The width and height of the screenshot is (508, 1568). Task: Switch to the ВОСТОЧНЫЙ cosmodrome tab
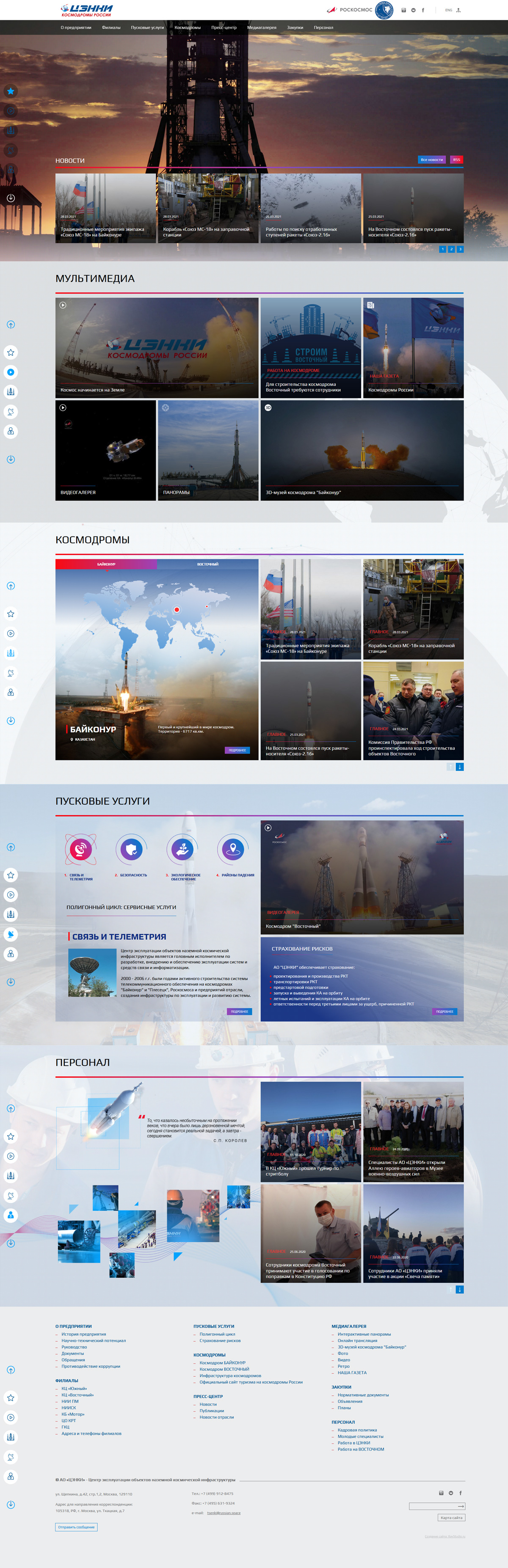click(208, 564)
